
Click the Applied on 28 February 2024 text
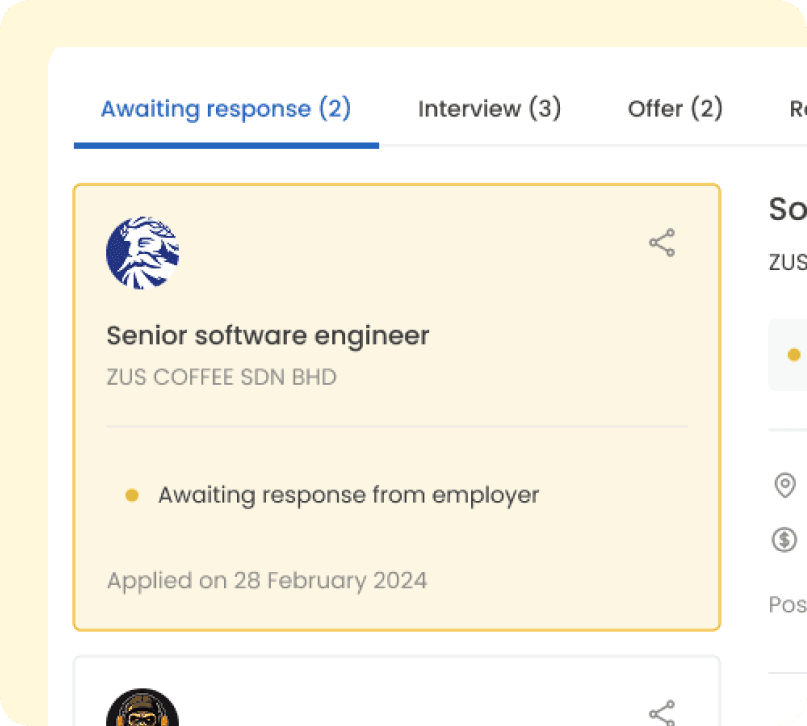tap(267, 580)
